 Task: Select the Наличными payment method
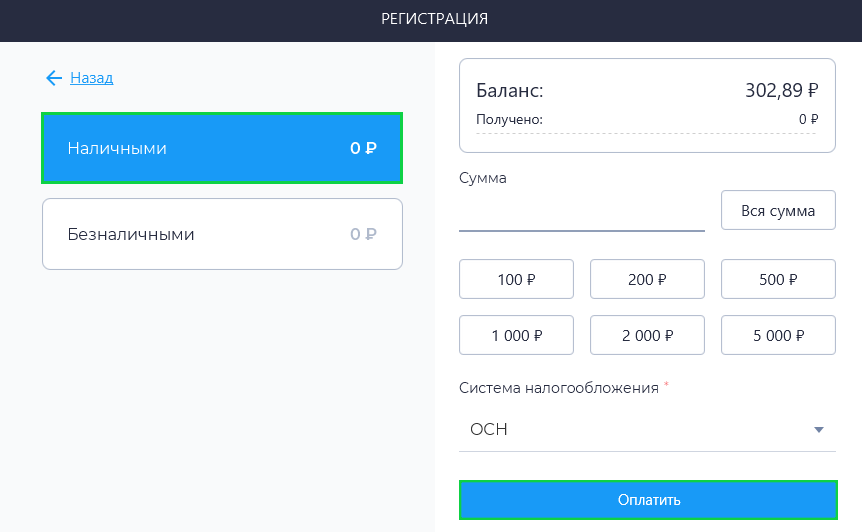(221, 148)
